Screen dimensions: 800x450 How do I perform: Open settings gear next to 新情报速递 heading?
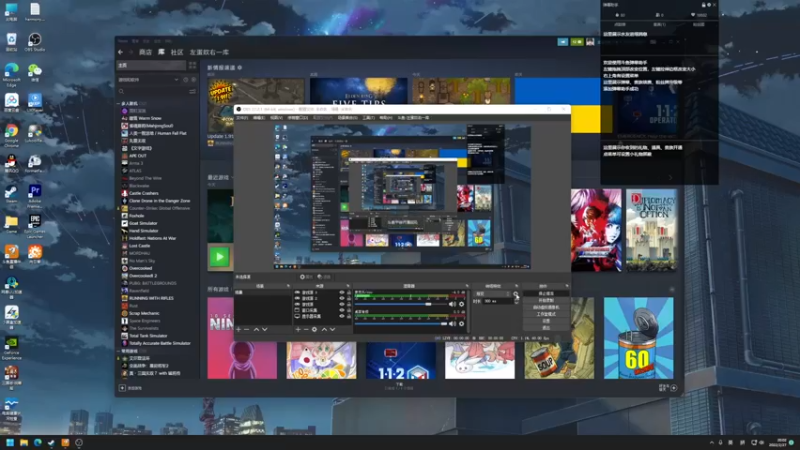(x=240, y=67)
